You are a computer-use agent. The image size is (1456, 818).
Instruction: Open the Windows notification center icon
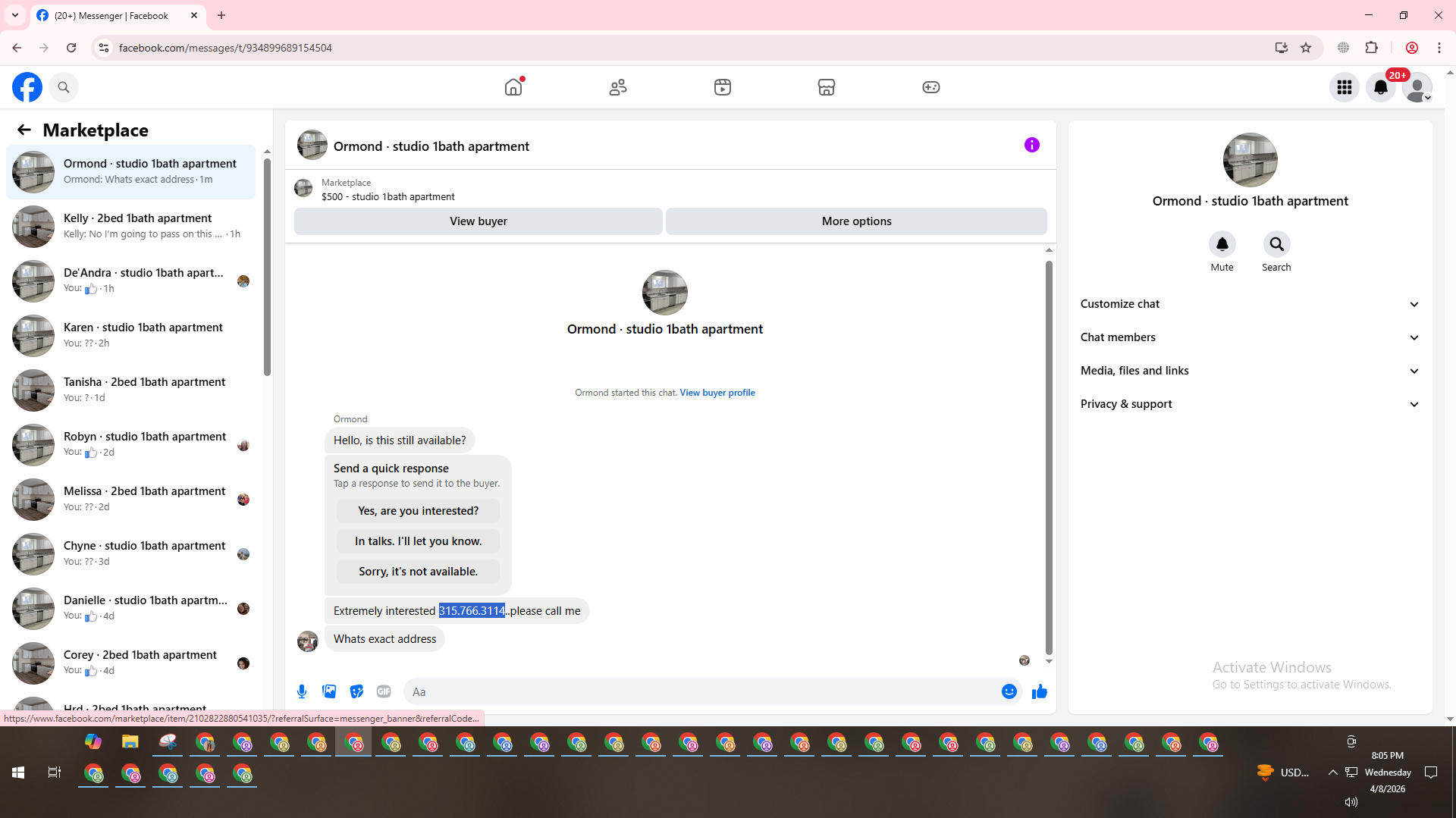tap(1431, 773)
